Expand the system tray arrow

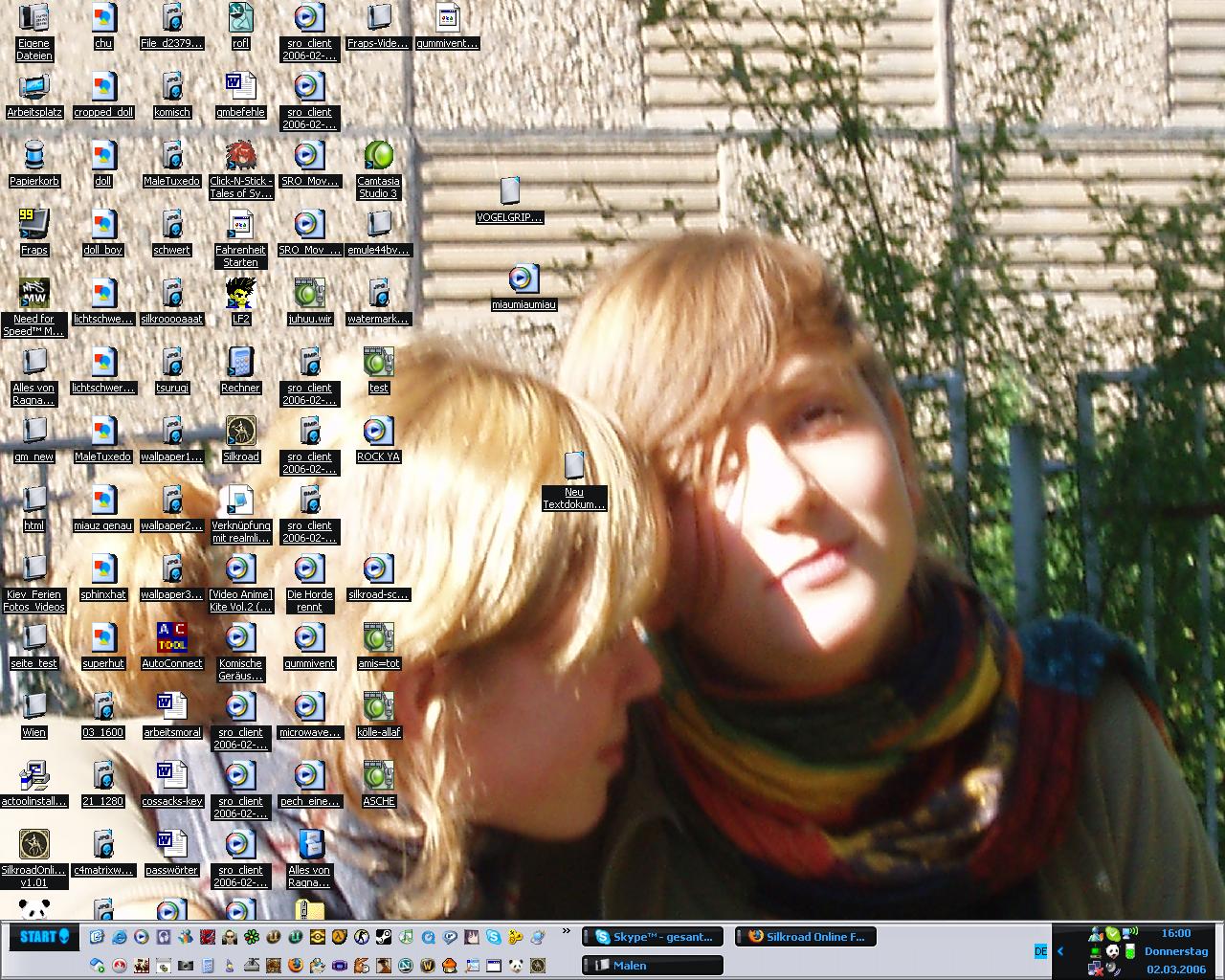click(1060, 950)
